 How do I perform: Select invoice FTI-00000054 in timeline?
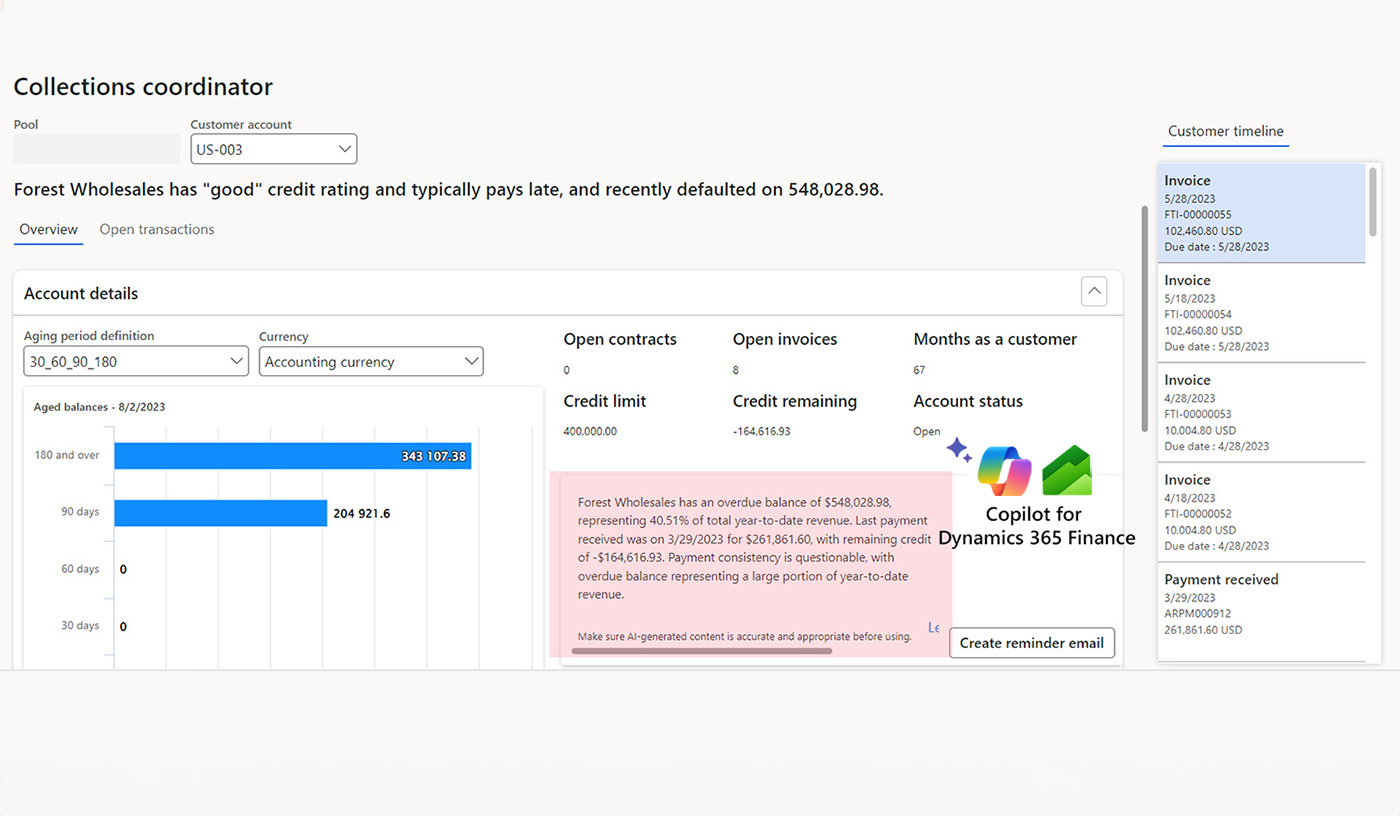(1262, 313)
